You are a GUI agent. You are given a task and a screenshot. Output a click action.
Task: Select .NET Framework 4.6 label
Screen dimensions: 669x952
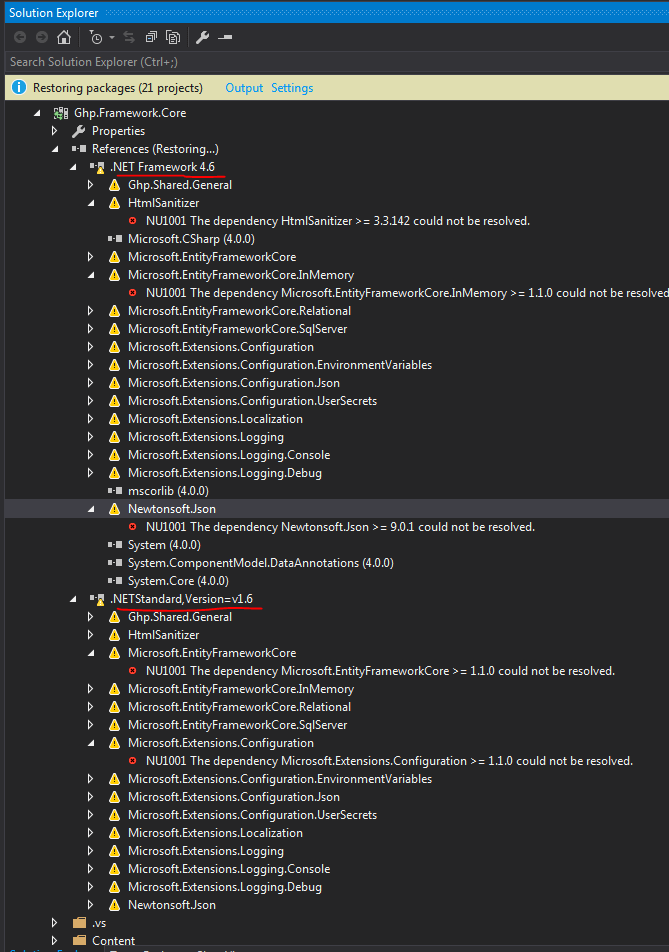point(163,167)
